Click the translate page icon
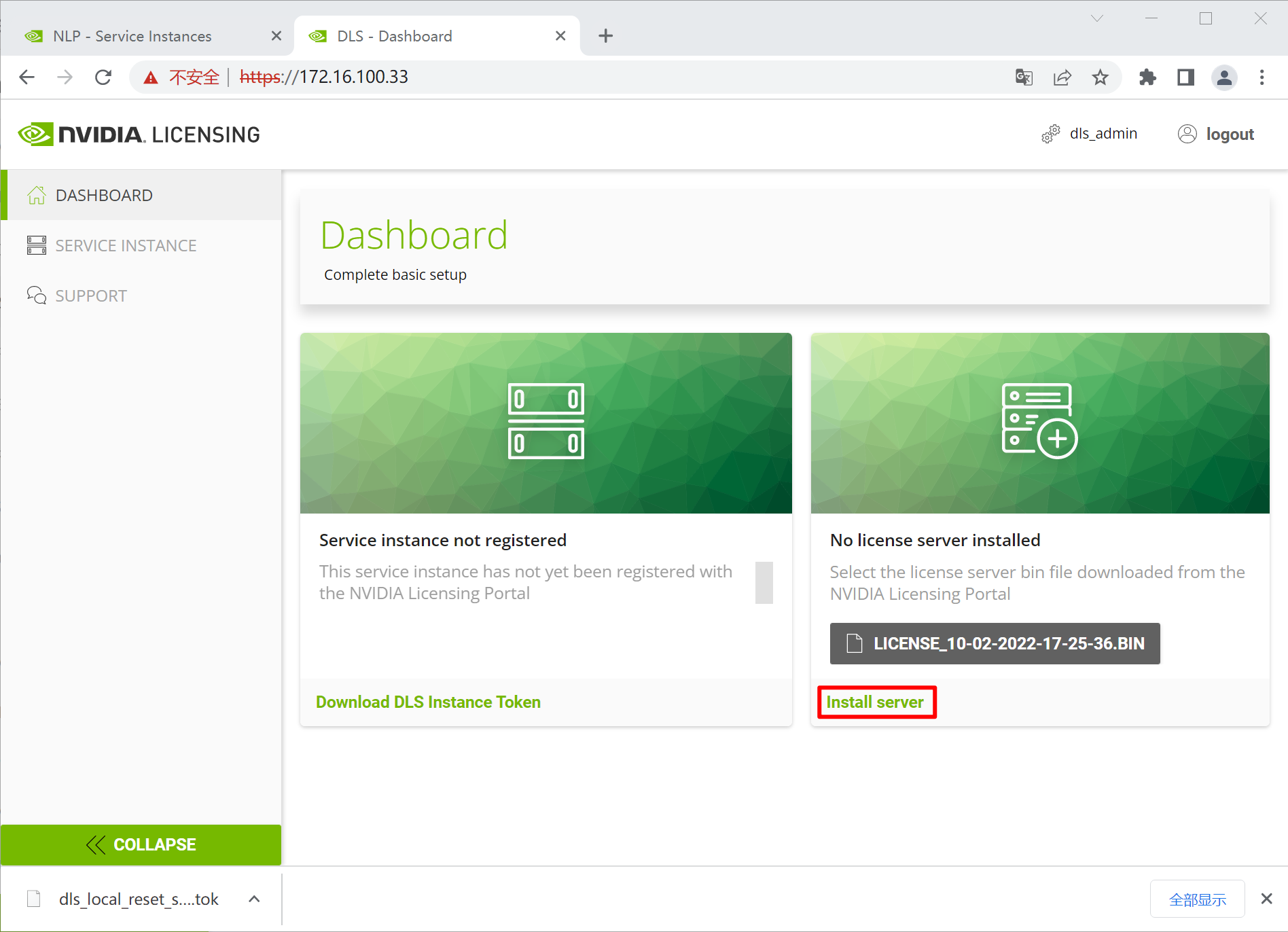The width and height of the screenshot is (1288, 932). 1024,77
